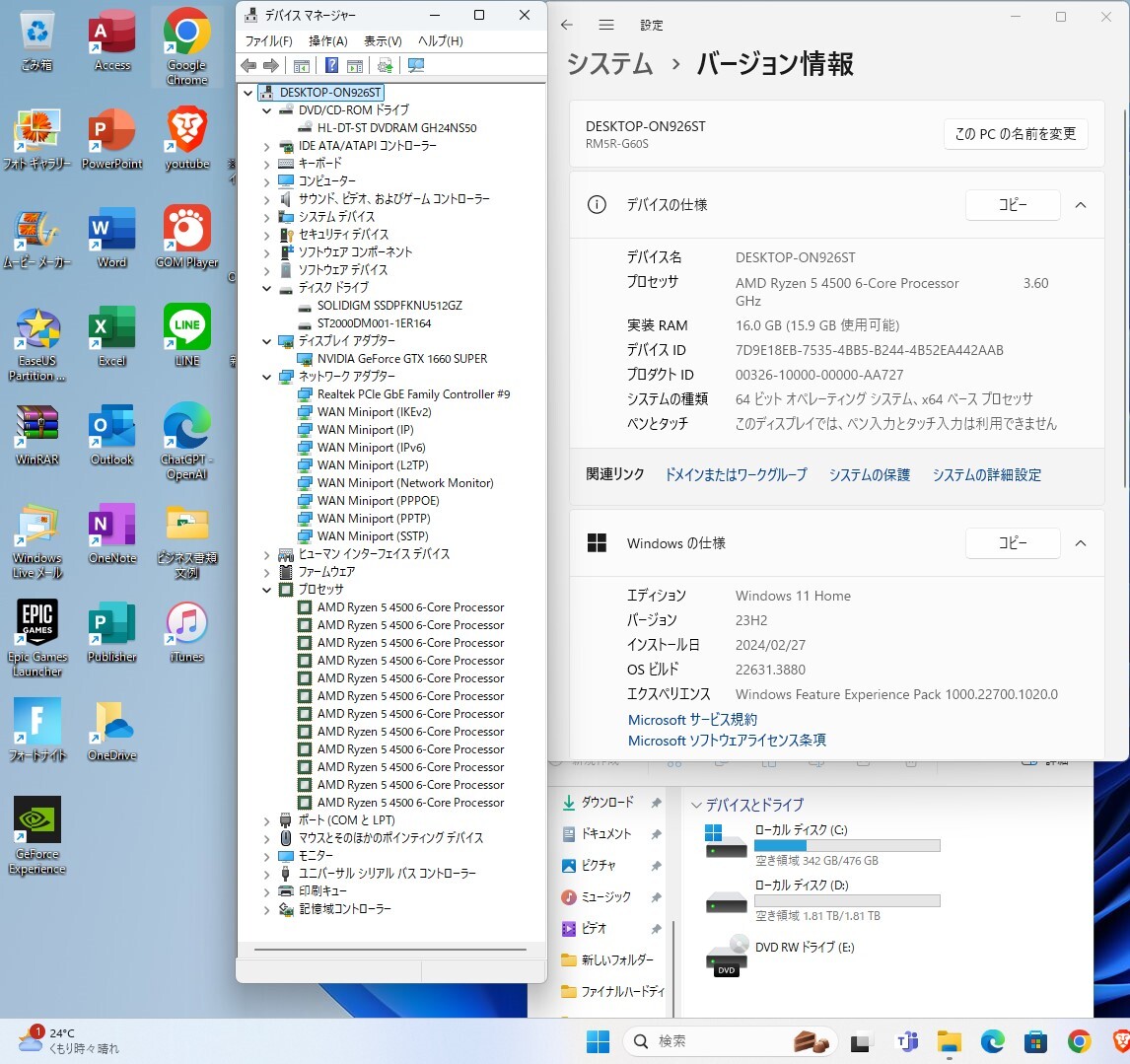Select the Epic Games Launcher desktop icon
1130x1064 pixels.
point(37,638)
